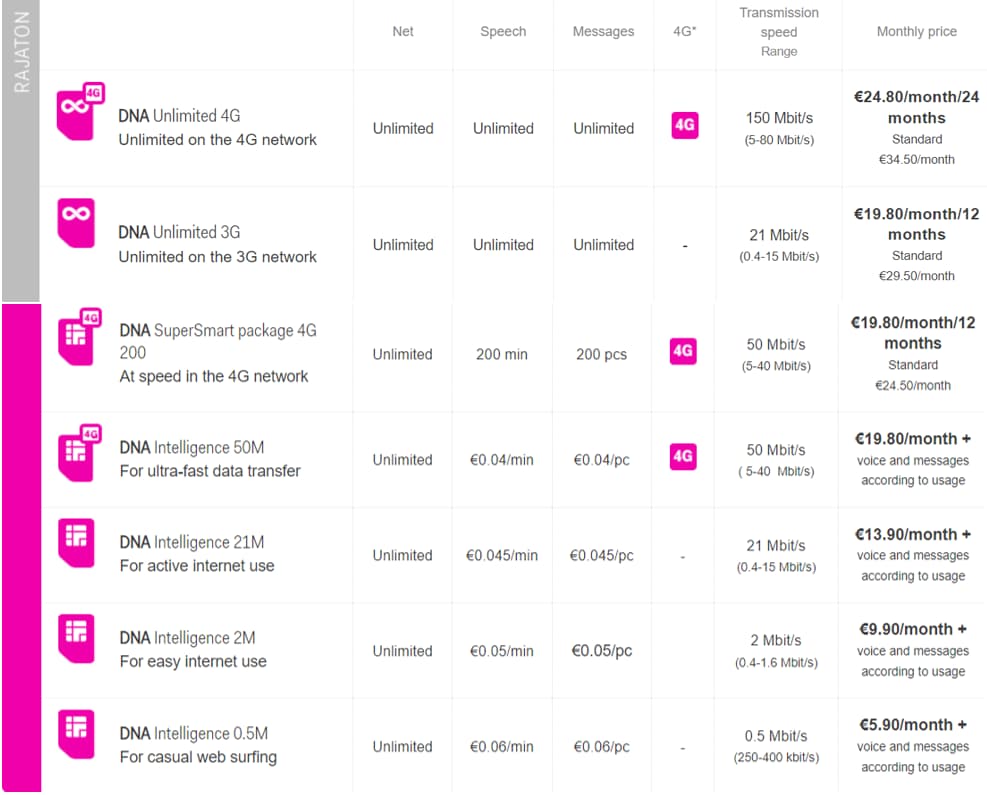
Task: Click Unlimited on the 4G network subtitle
Action: [218, 140]
